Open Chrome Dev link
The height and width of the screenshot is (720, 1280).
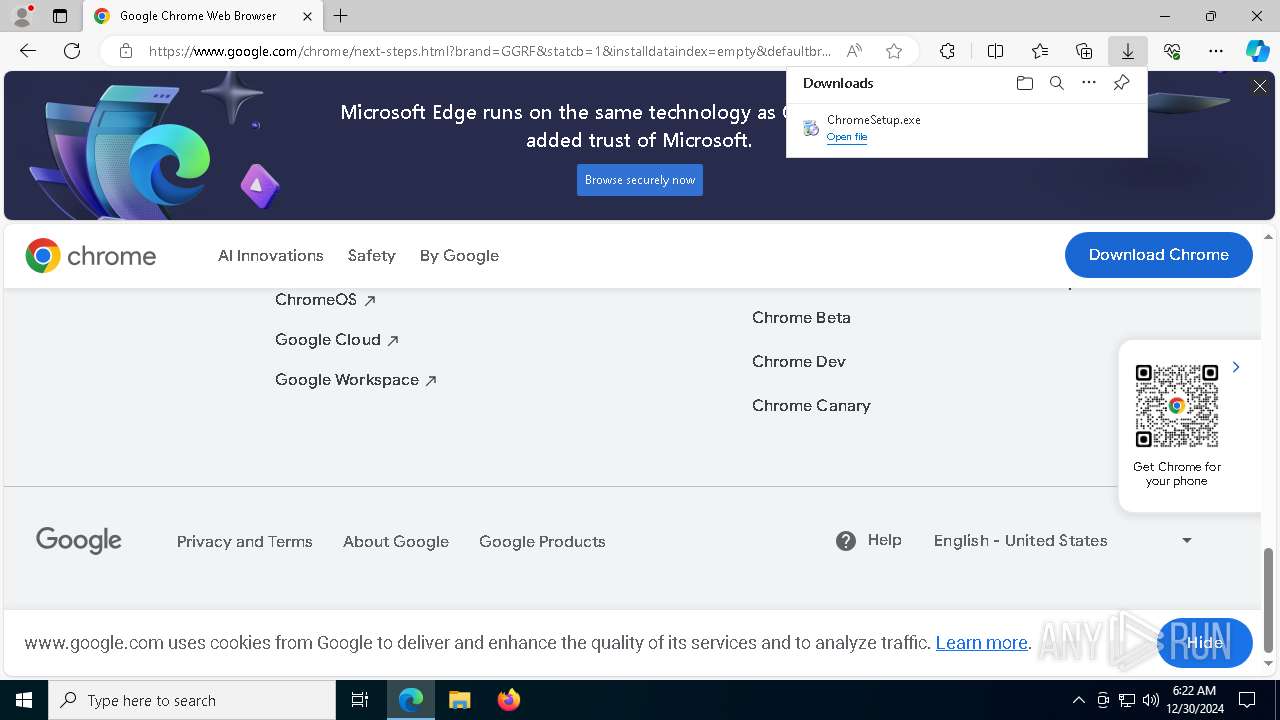coord(799,362)
